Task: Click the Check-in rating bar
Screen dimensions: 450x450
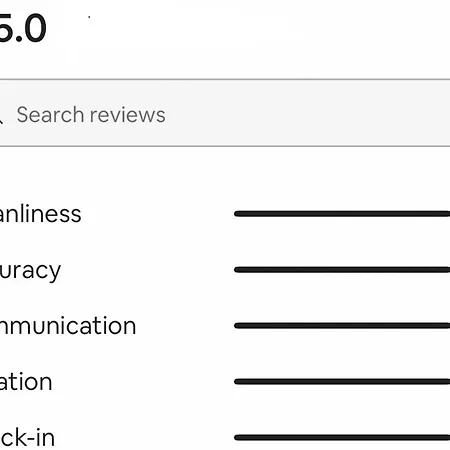Action: tap(342, 438)
